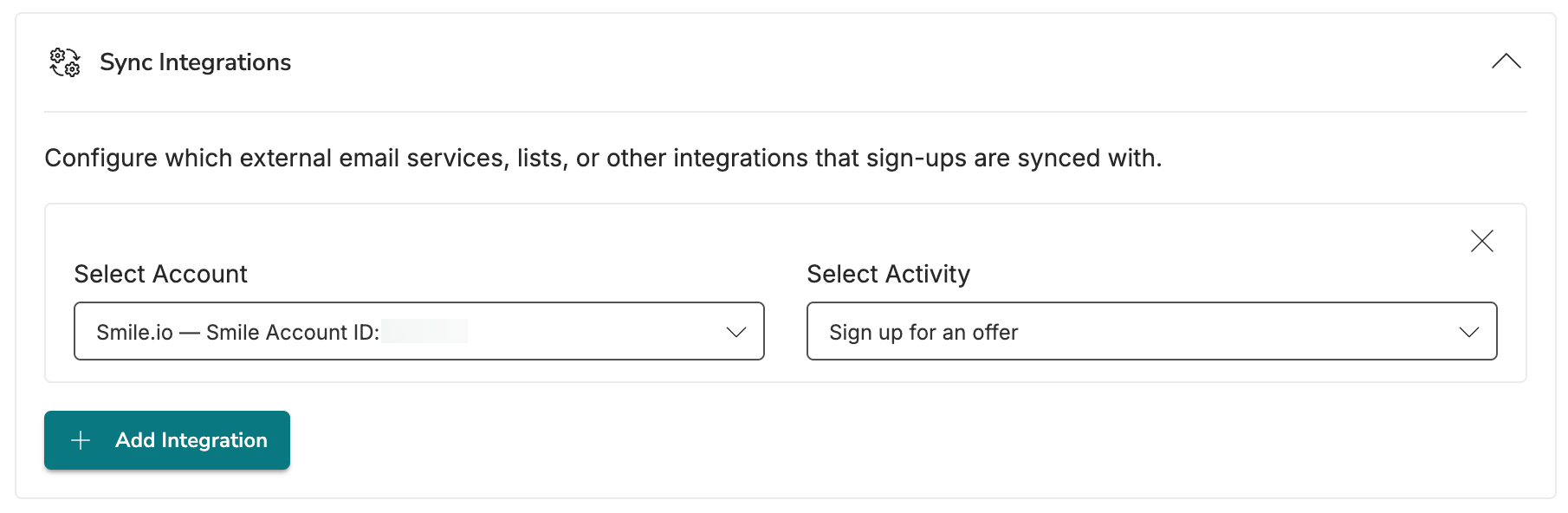The height and width of the screenshot is (513, 1568).
Task: Click the plus icon on Add Integration
Action: pos(81,440)
